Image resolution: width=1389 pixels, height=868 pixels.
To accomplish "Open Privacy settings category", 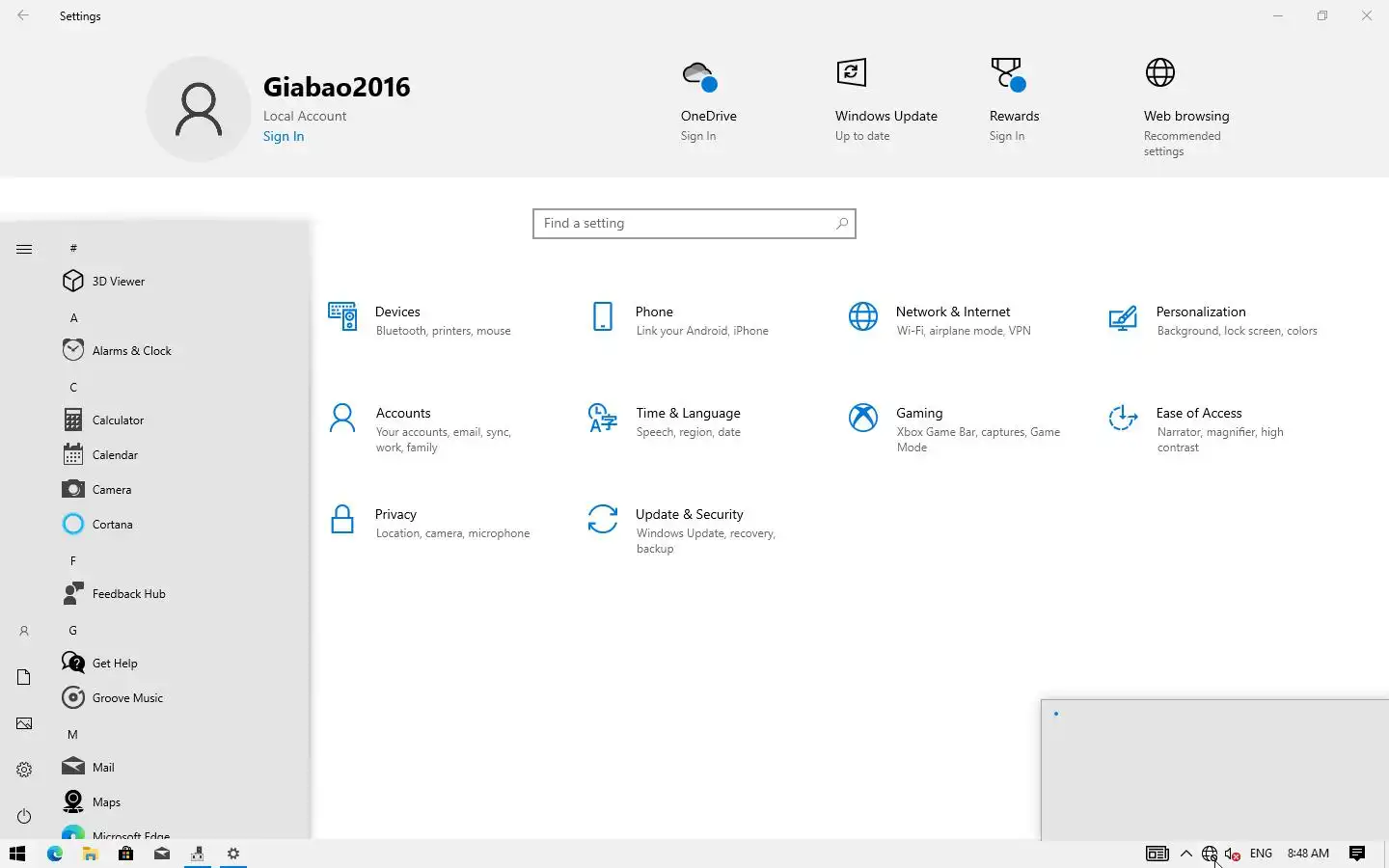I will pos(429,523).
